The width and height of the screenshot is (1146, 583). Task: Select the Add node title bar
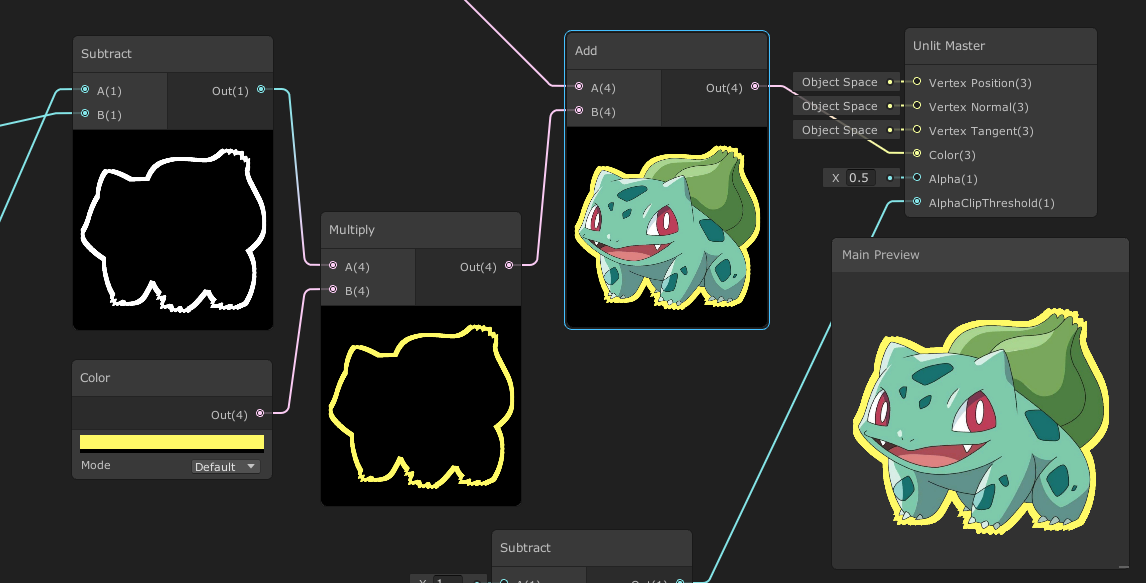pos(667,50)
